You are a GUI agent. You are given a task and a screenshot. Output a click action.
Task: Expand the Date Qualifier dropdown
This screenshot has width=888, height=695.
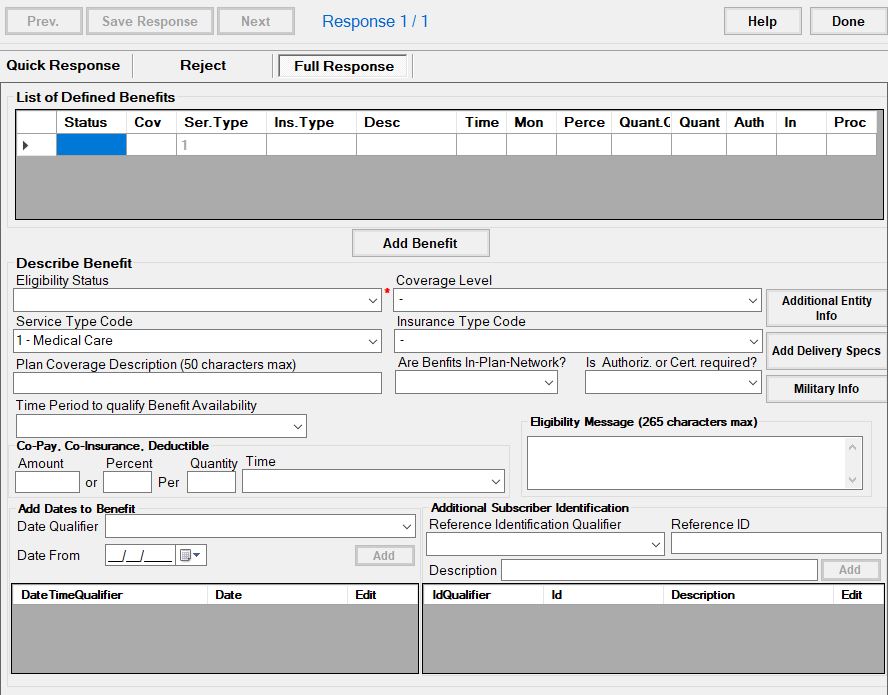[x=407, y=527]
